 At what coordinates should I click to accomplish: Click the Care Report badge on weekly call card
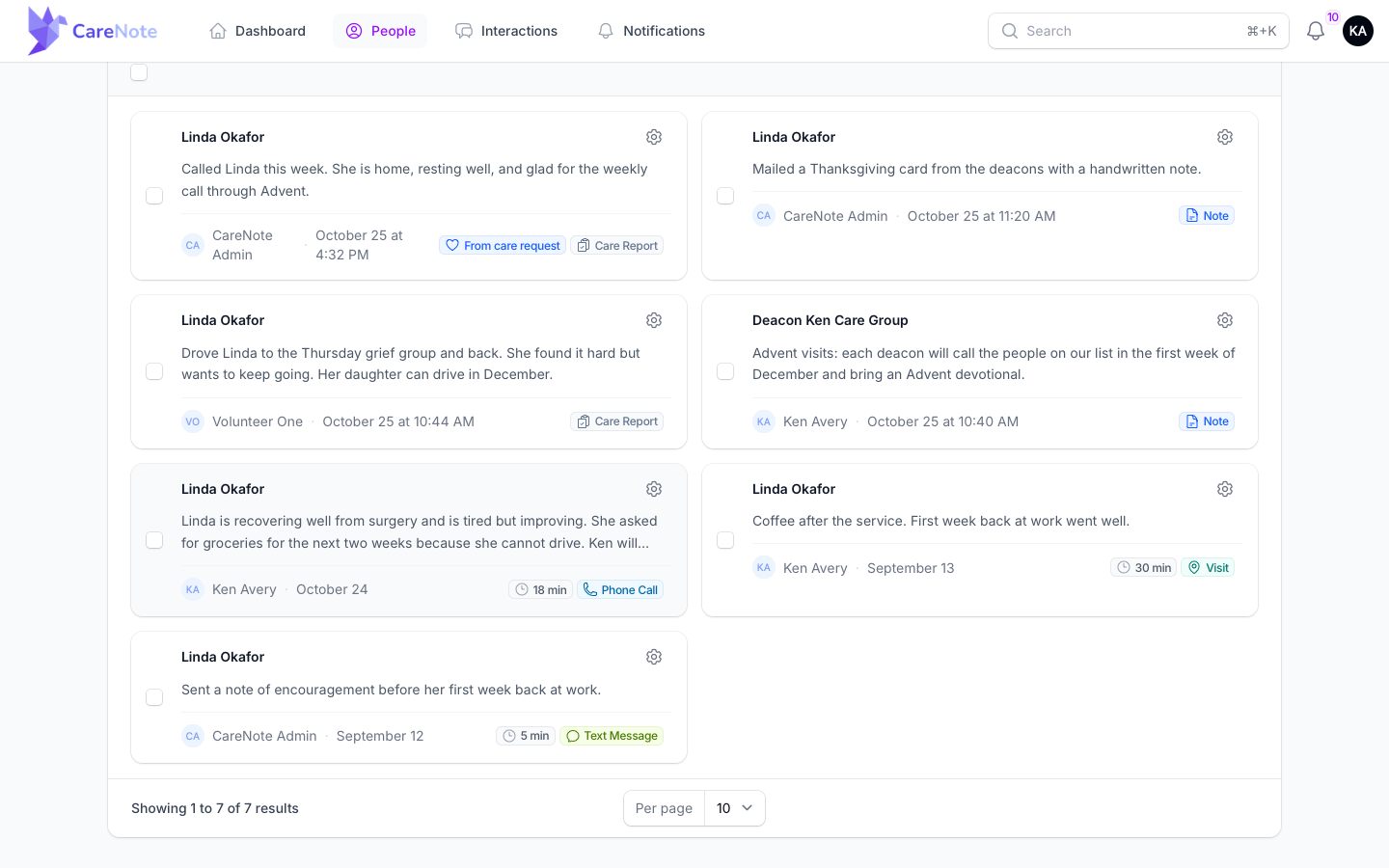[x=616, y=245]
